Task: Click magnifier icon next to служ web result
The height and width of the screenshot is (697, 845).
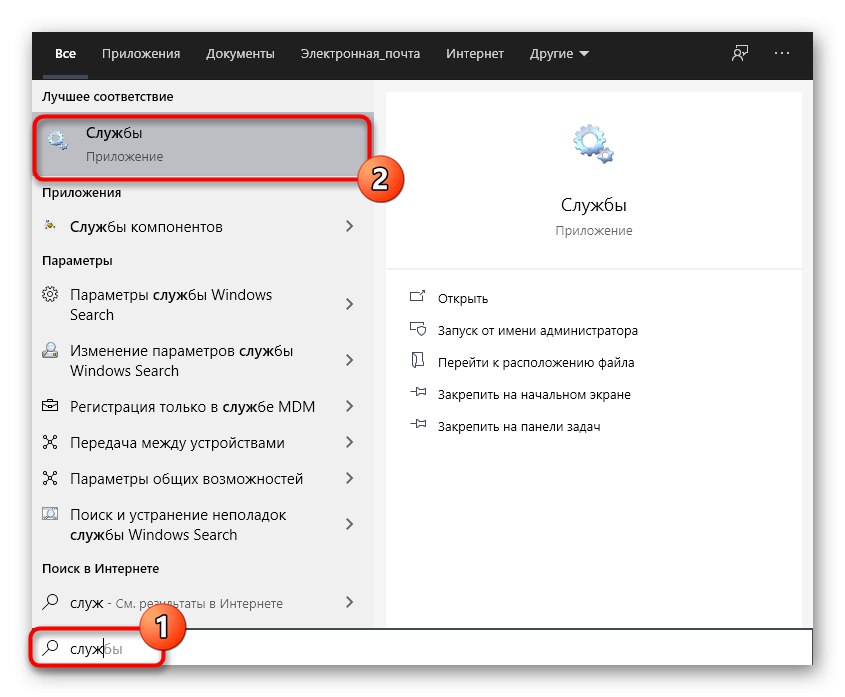Action: (x=50, y=601)
